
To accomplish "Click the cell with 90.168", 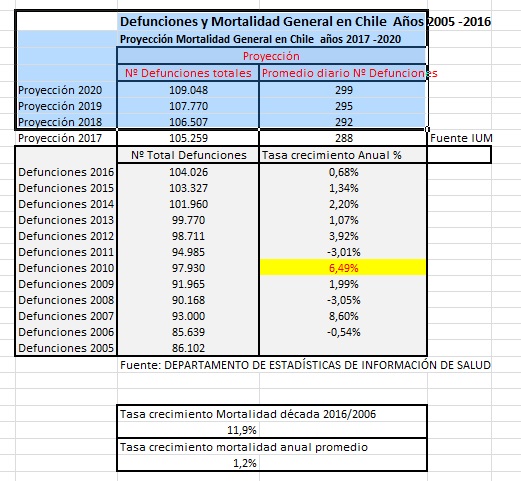I will click(x=188, y=300).
